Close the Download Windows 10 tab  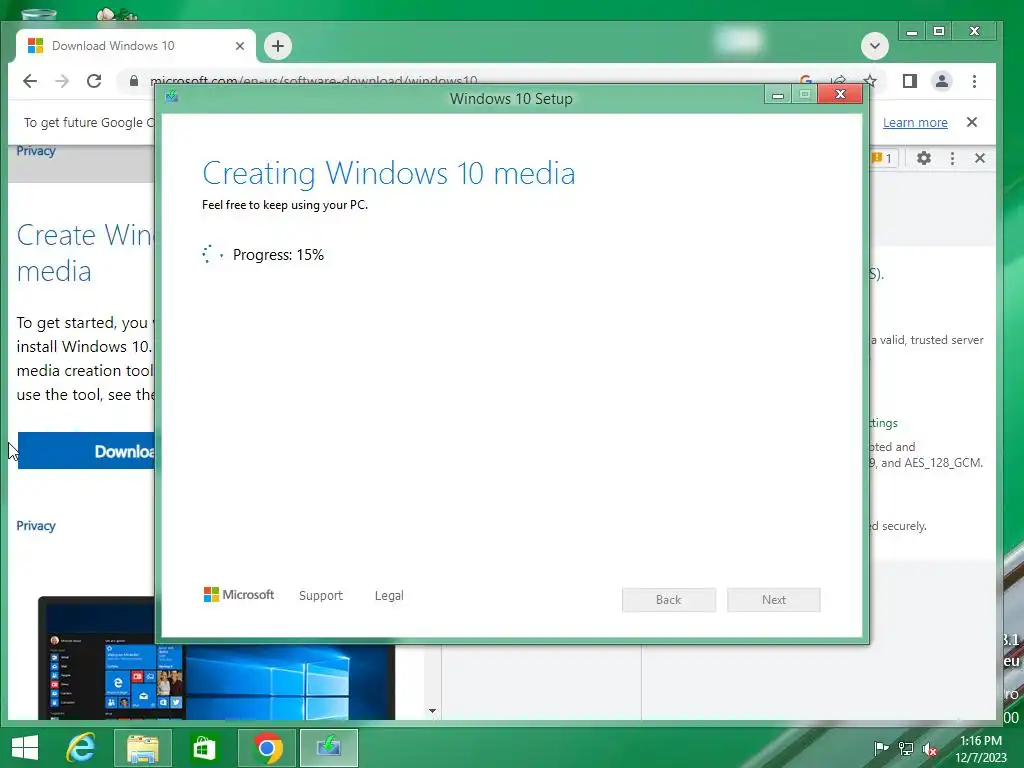click(x=240, y=46)
